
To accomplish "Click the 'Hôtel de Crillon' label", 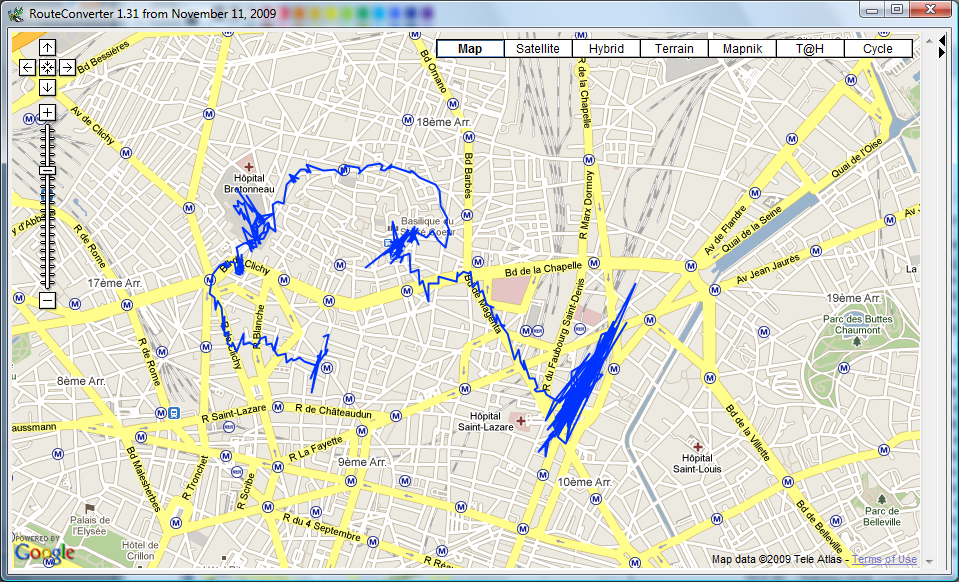I will coord(140,550).
